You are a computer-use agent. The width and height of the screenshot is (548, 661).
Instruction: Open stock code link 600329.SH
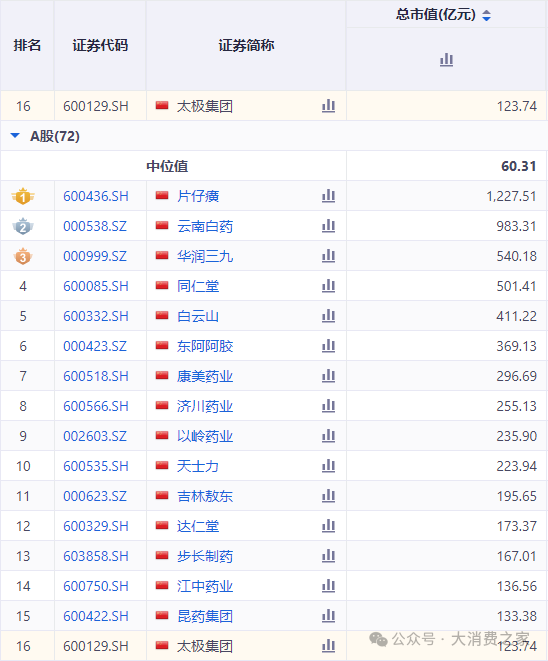(x=96, y=526)
